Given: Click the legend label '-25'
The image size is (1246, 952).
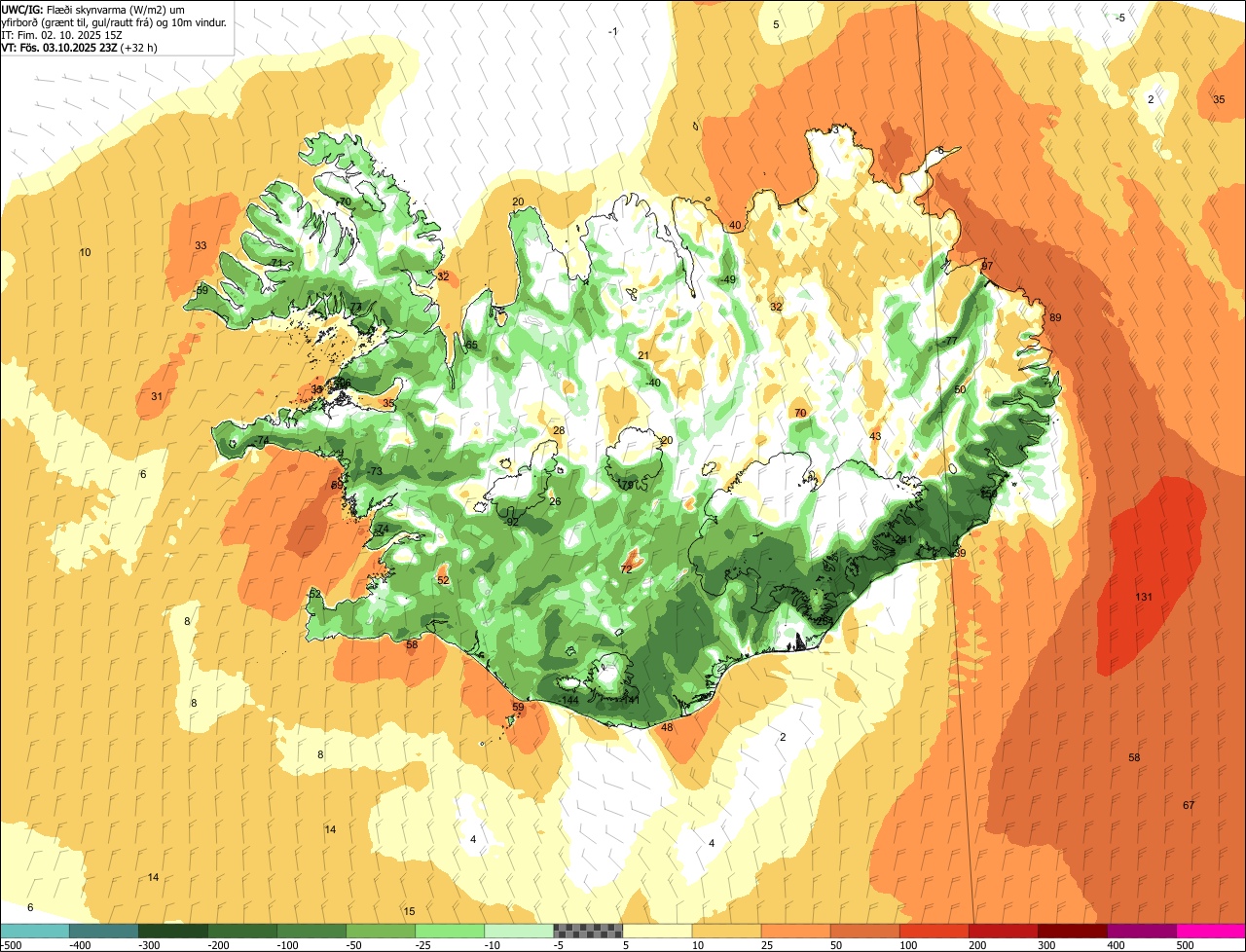Looking at the screenshot, I should (424, 944).
